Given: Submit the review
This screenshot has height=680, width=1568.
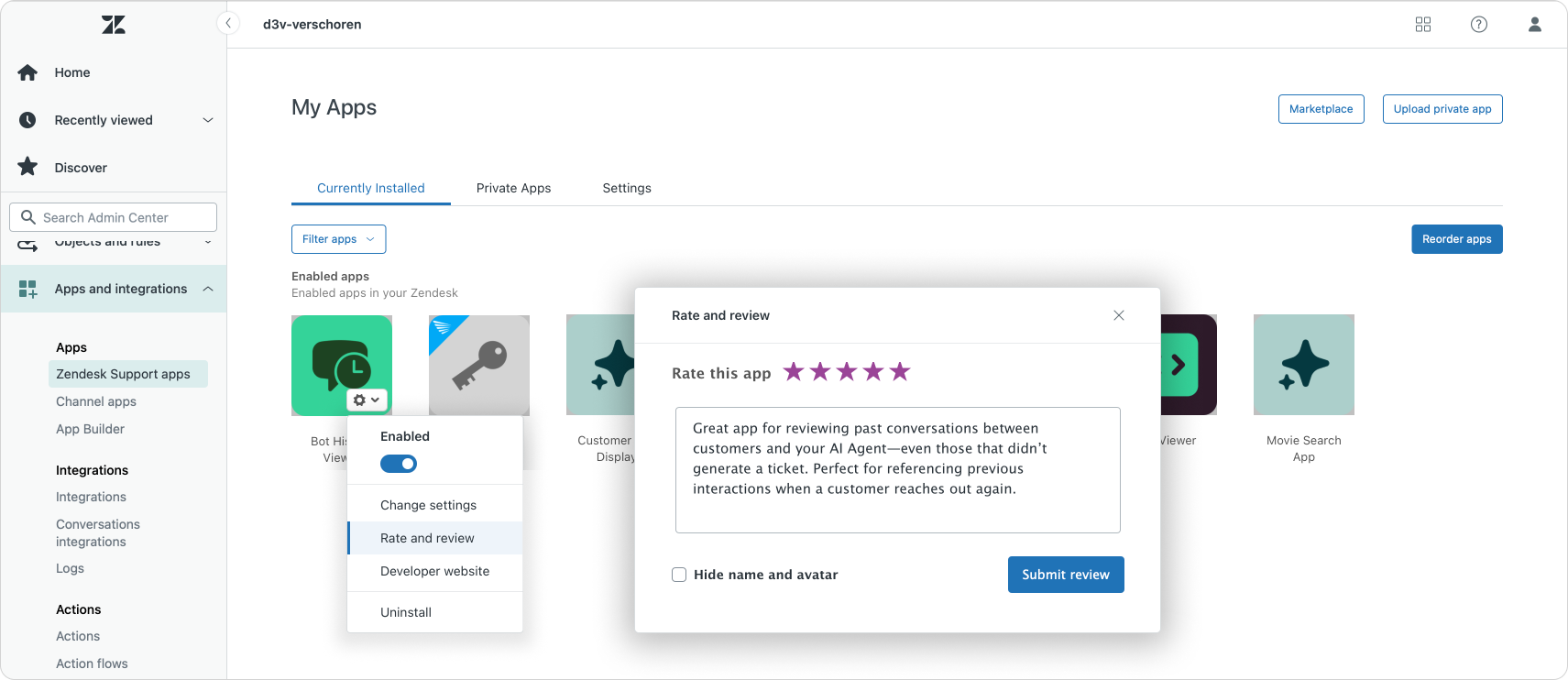Looking at the screenshot, I should click(1066, 575).
